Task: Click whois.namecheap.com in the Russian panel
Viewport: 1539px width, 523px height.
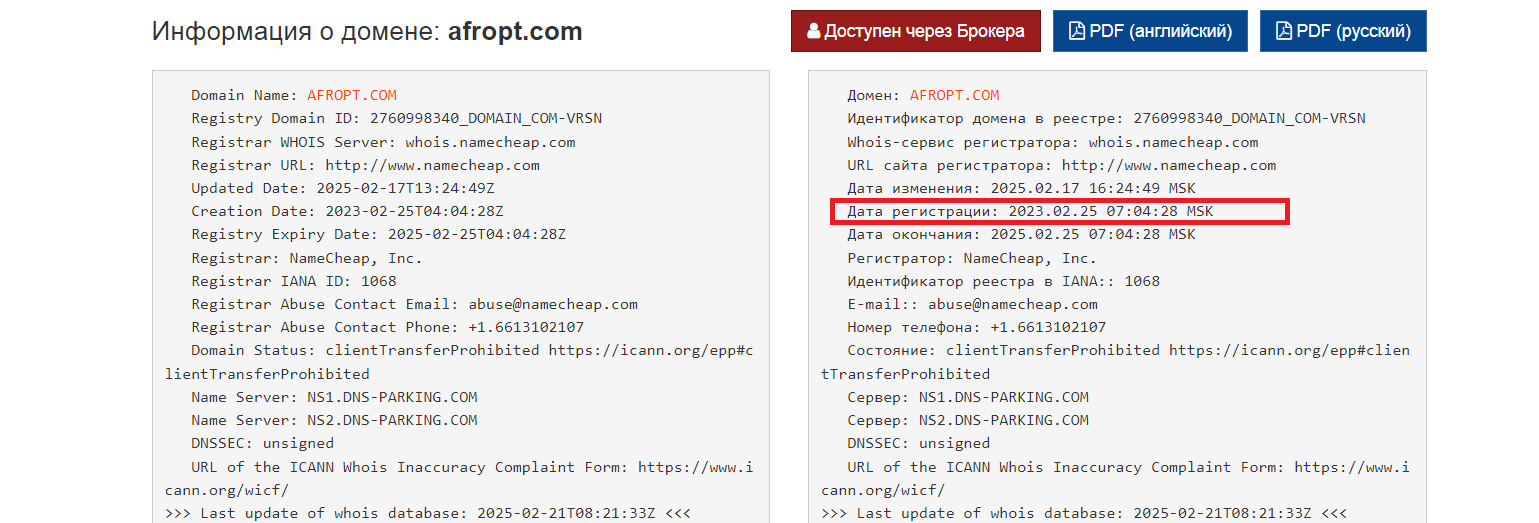Action: pyautogui.click(x=1173, y=142)
